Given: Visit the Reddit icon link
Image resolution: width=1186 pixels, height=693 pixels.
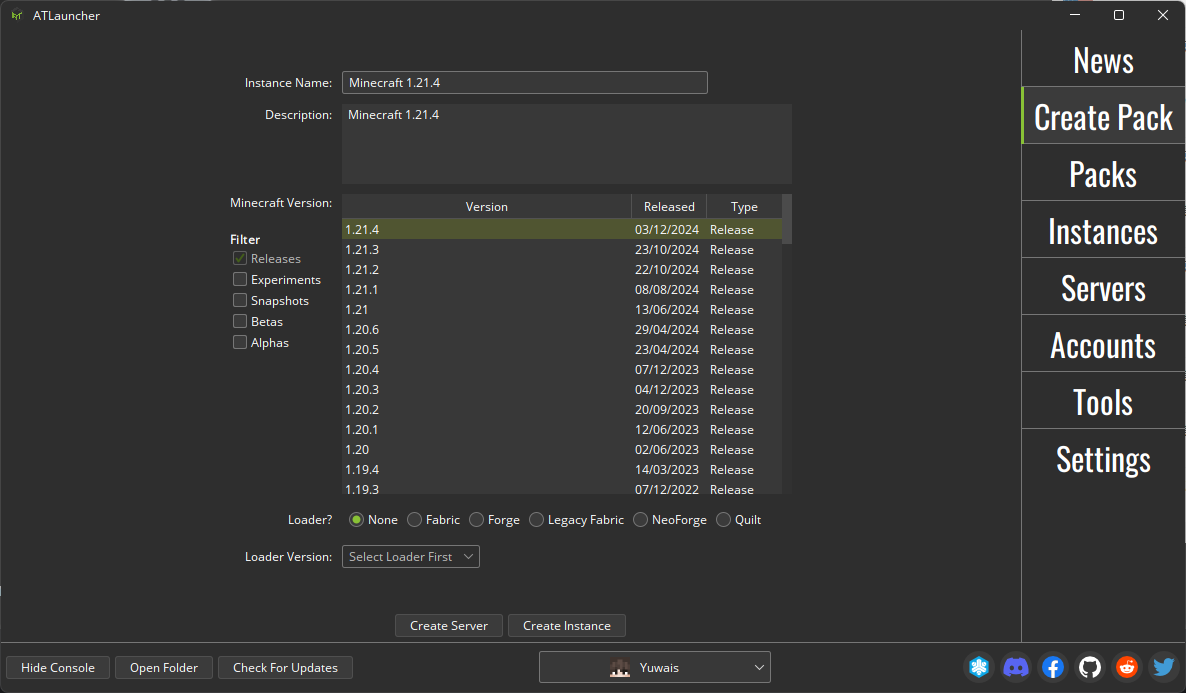Looking at the screenshot, I should click(x=1127, y=667).
